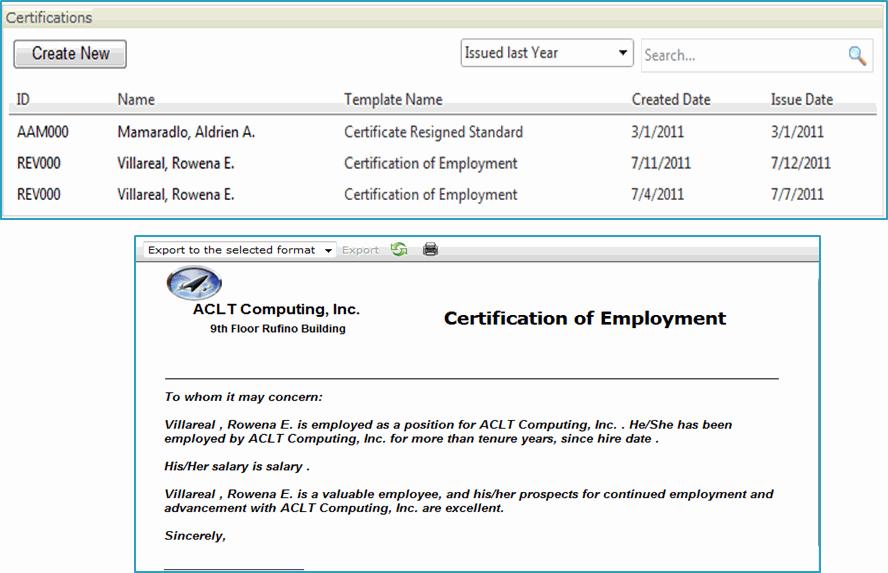The width and height of the screenshot is (888, 573).
Task: Click the Create New button
Action: [70, 54]
